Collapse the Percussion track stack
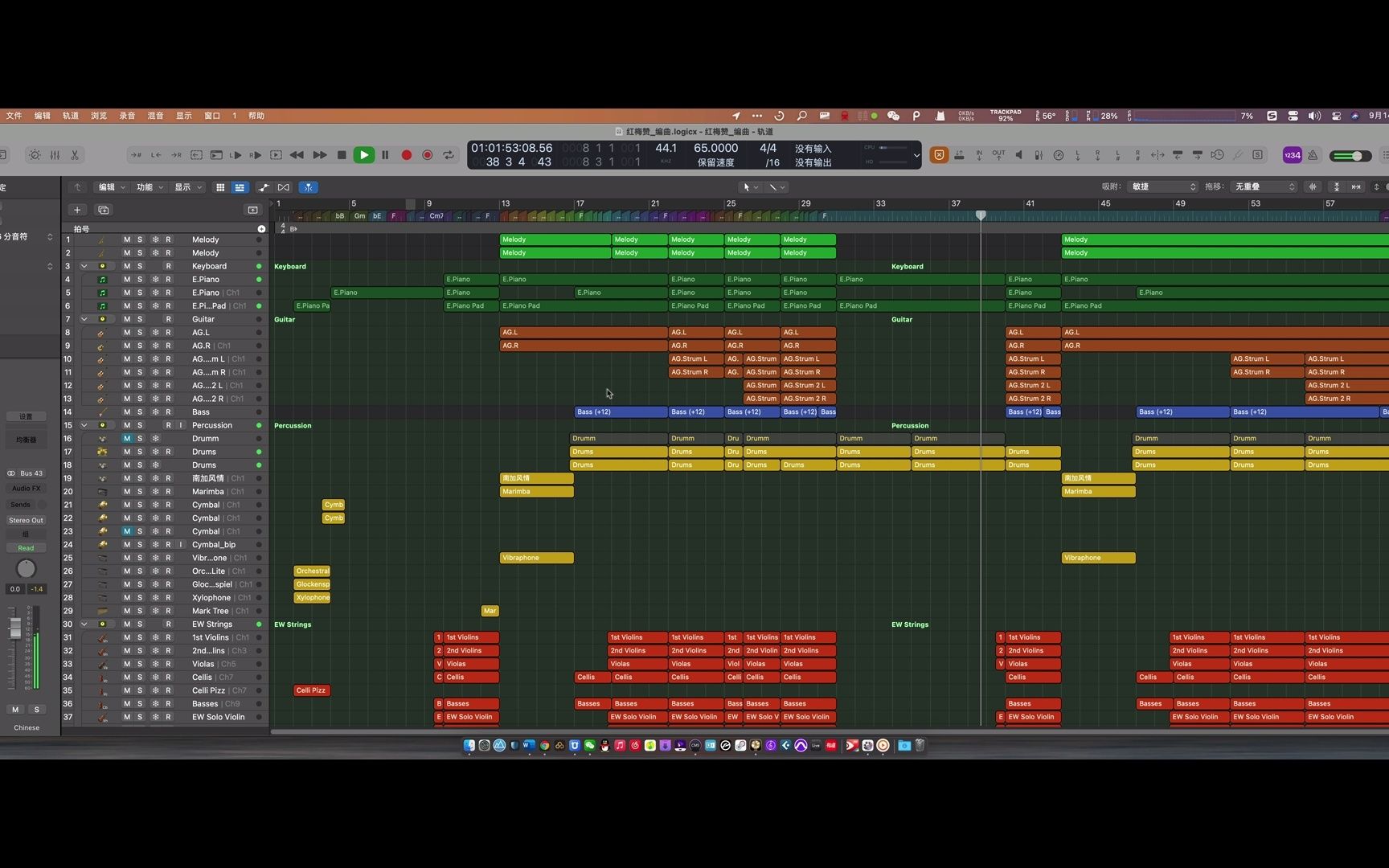The image size is (1389, 868). point(84,425)
